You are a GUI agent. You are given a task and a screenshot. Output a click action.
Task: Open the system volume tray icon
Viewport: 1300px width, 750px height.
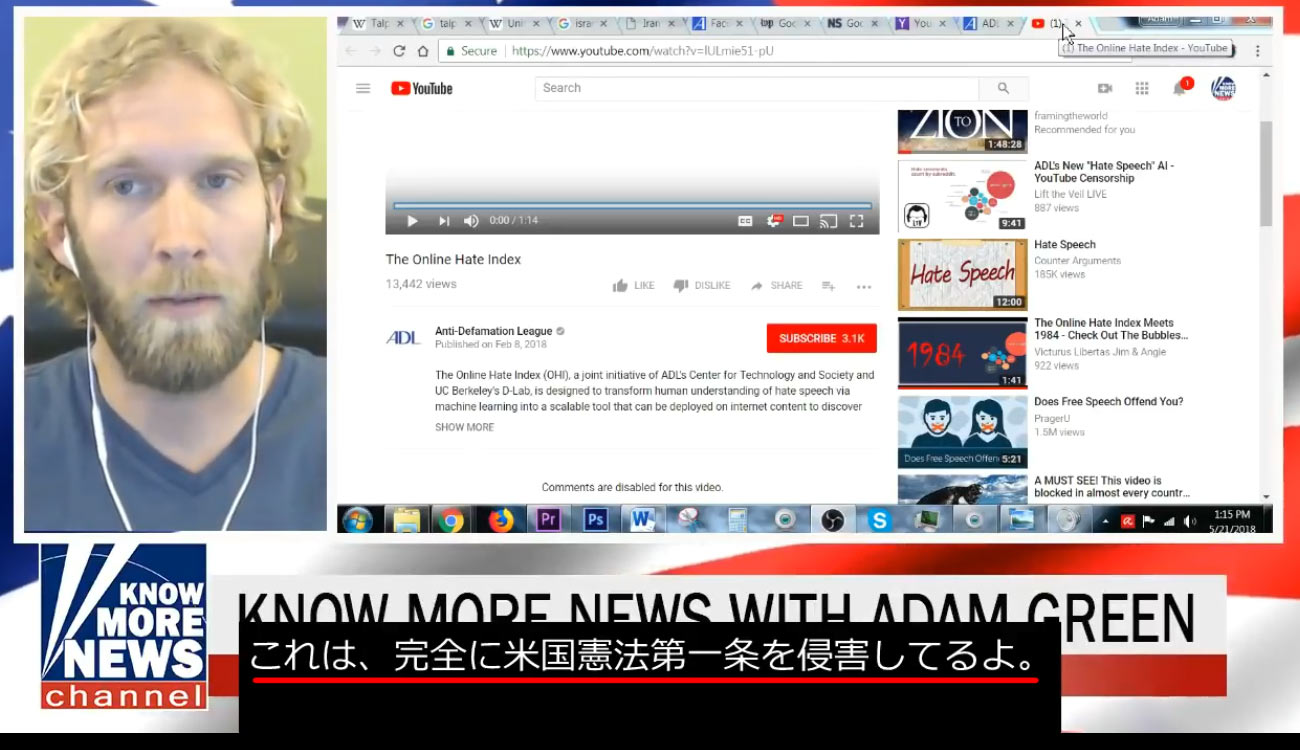(1189, 521)
